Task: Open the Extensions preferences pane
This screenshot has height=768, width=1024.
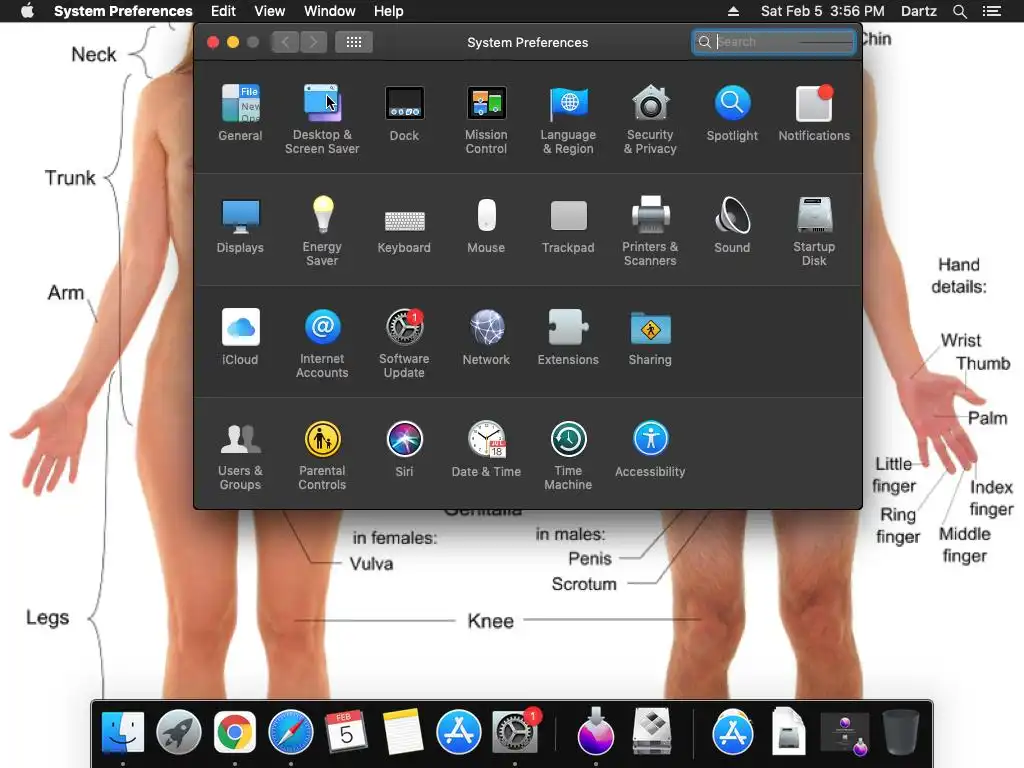Action: click(x=568, y=337)
